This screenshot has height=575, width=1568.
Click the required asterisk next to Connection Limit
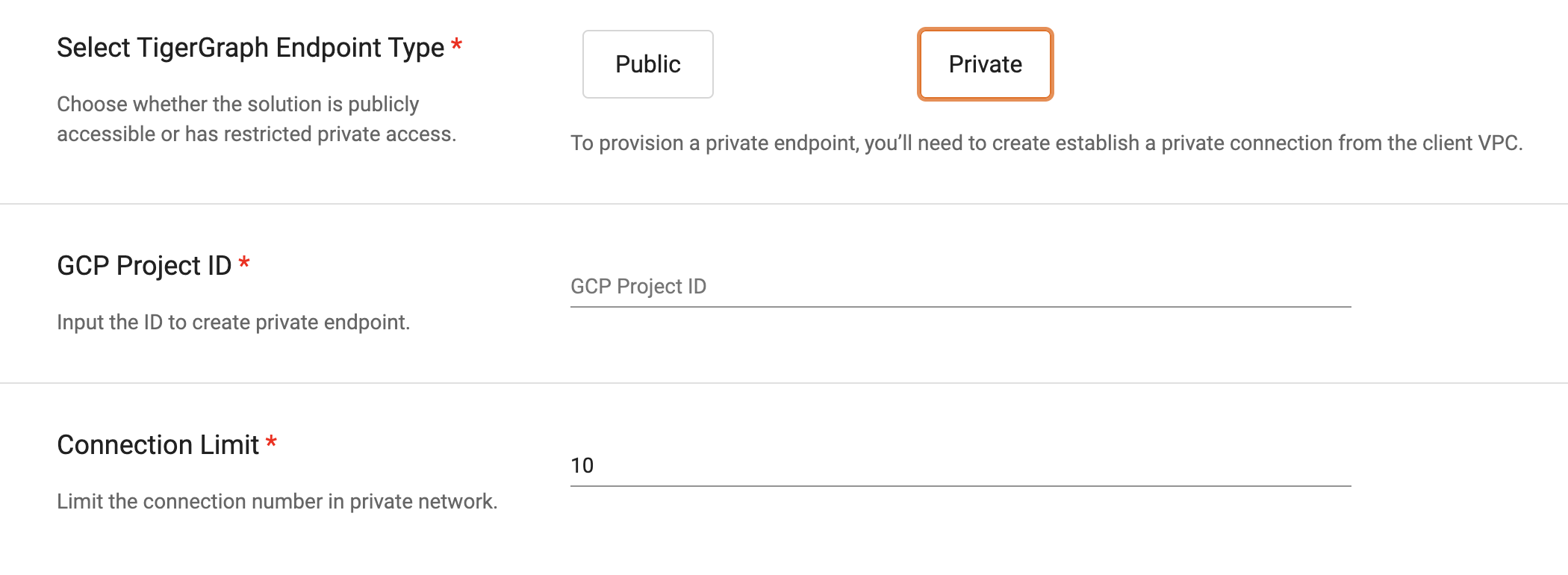point(272,442)
